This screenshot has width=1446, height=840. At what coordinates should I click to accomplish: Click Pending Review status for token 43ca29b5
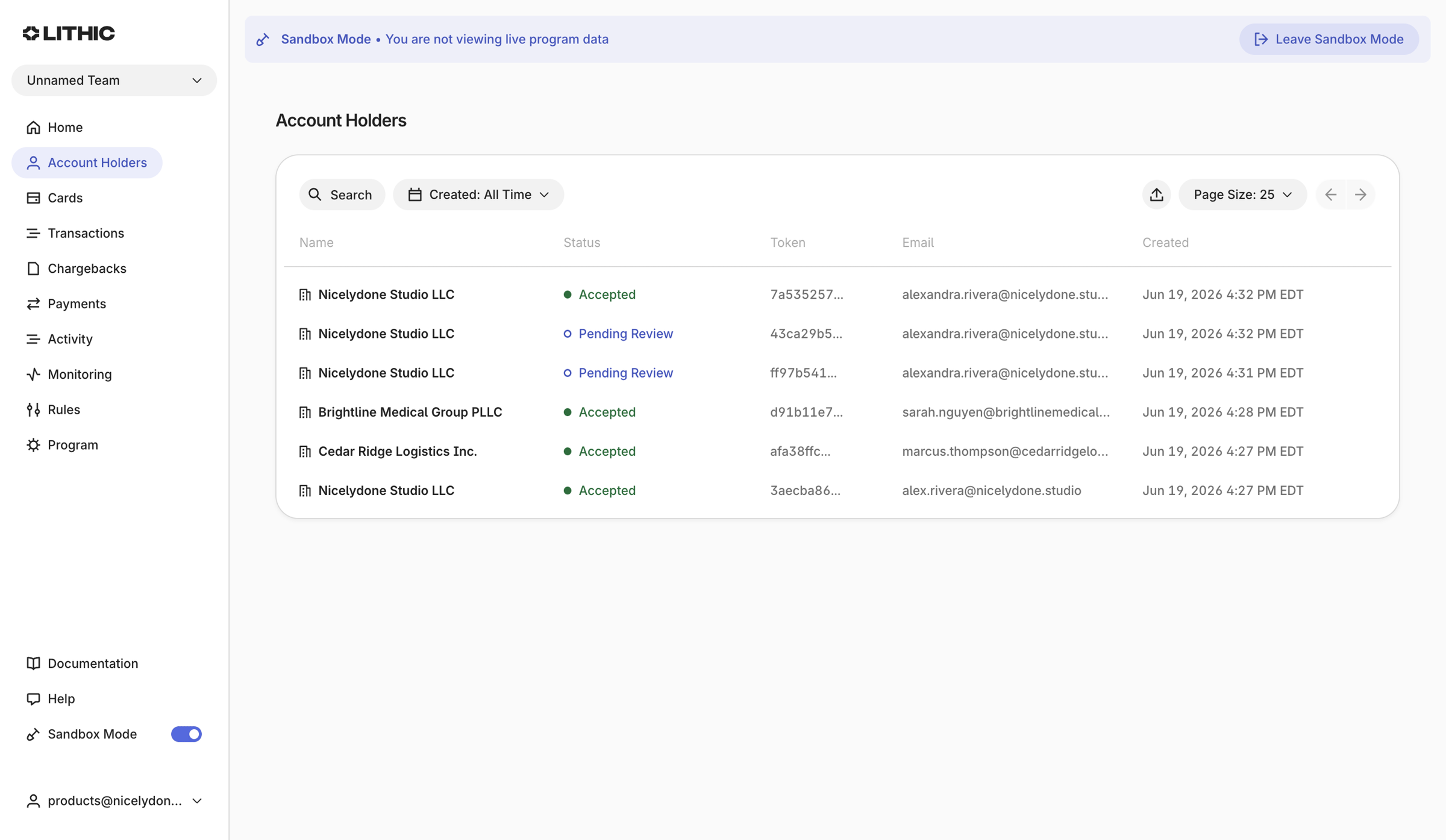(x=618, y=334)
